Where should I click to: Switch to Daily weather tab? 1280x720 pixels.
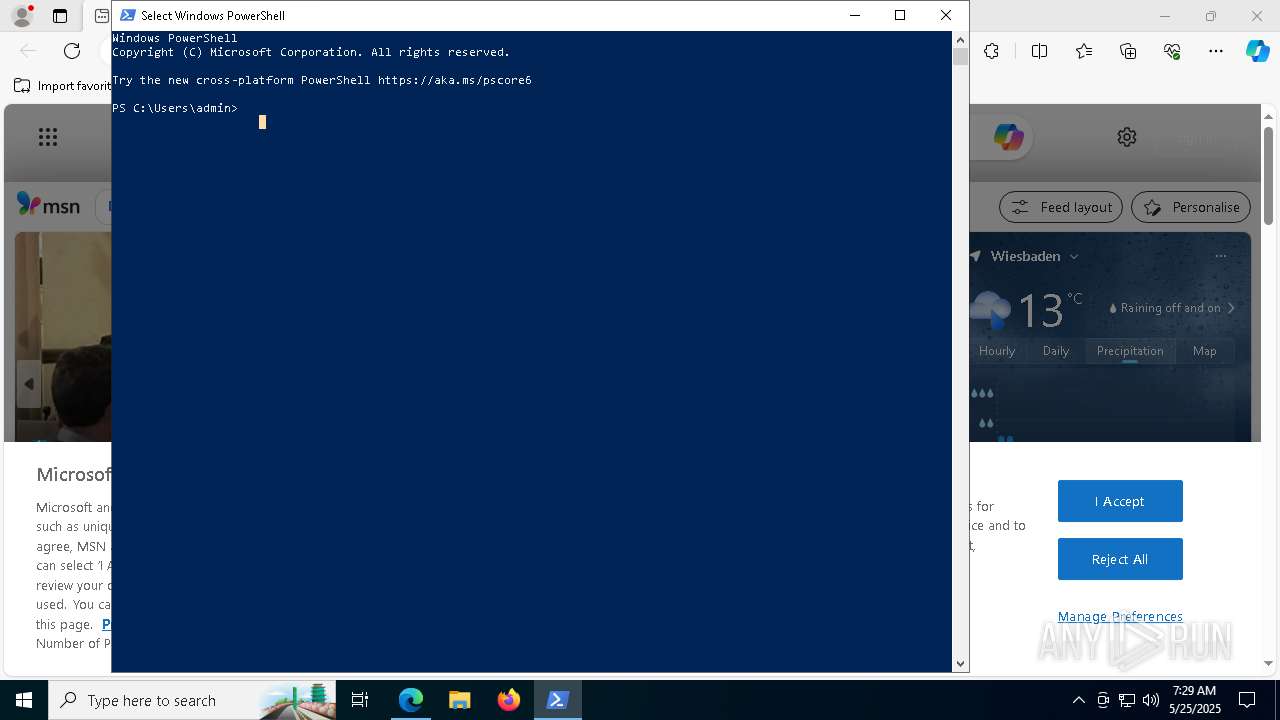pyautogui.click(x=1056, y=351)
